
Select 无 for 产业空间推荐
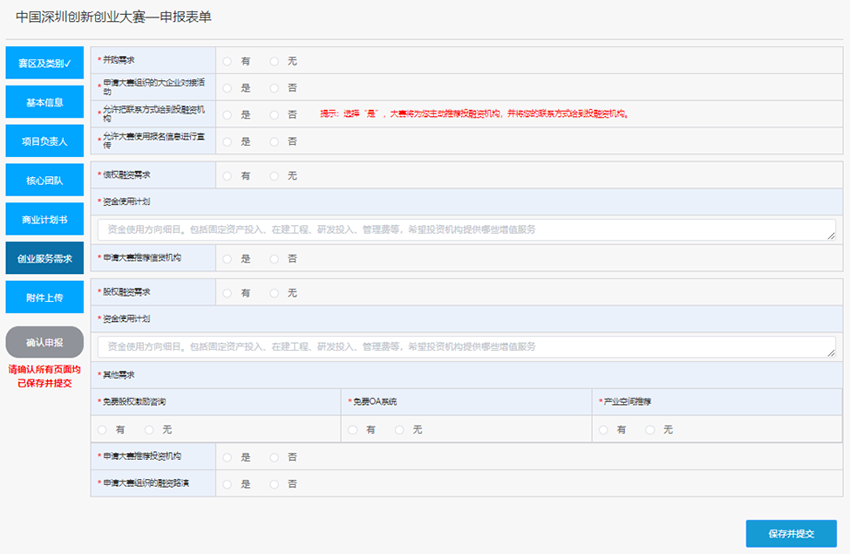click(x=650, y=429)
